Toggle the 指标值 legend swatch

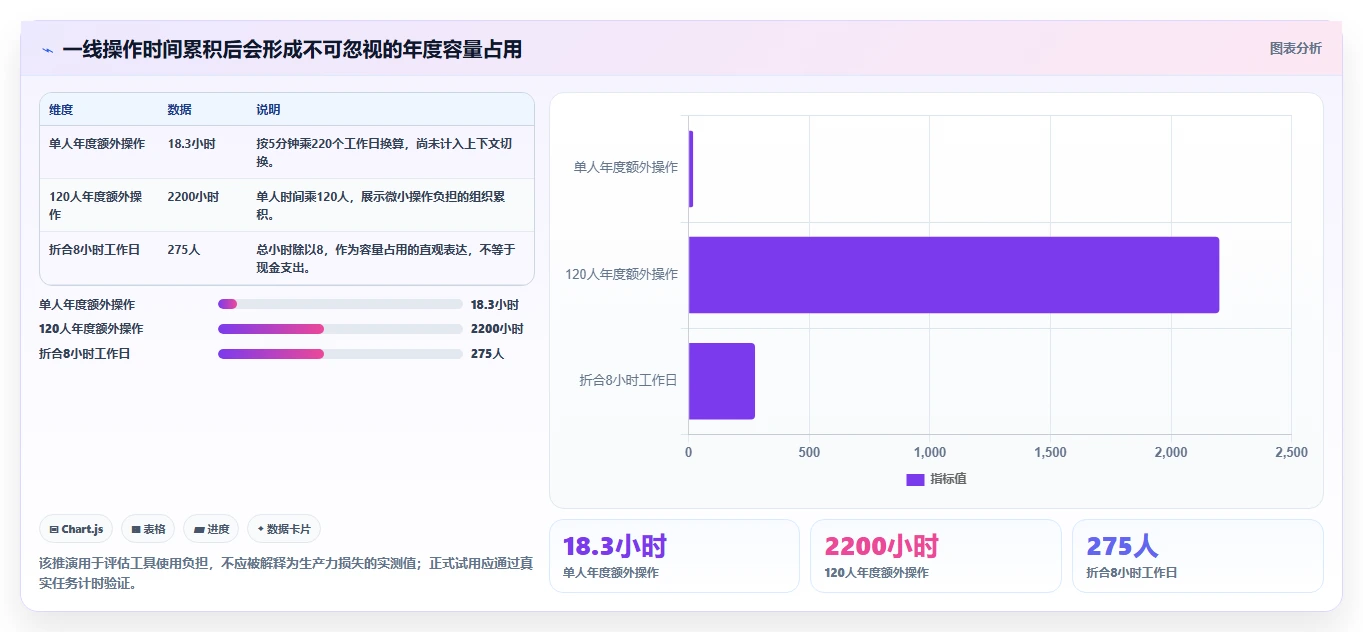915,479
